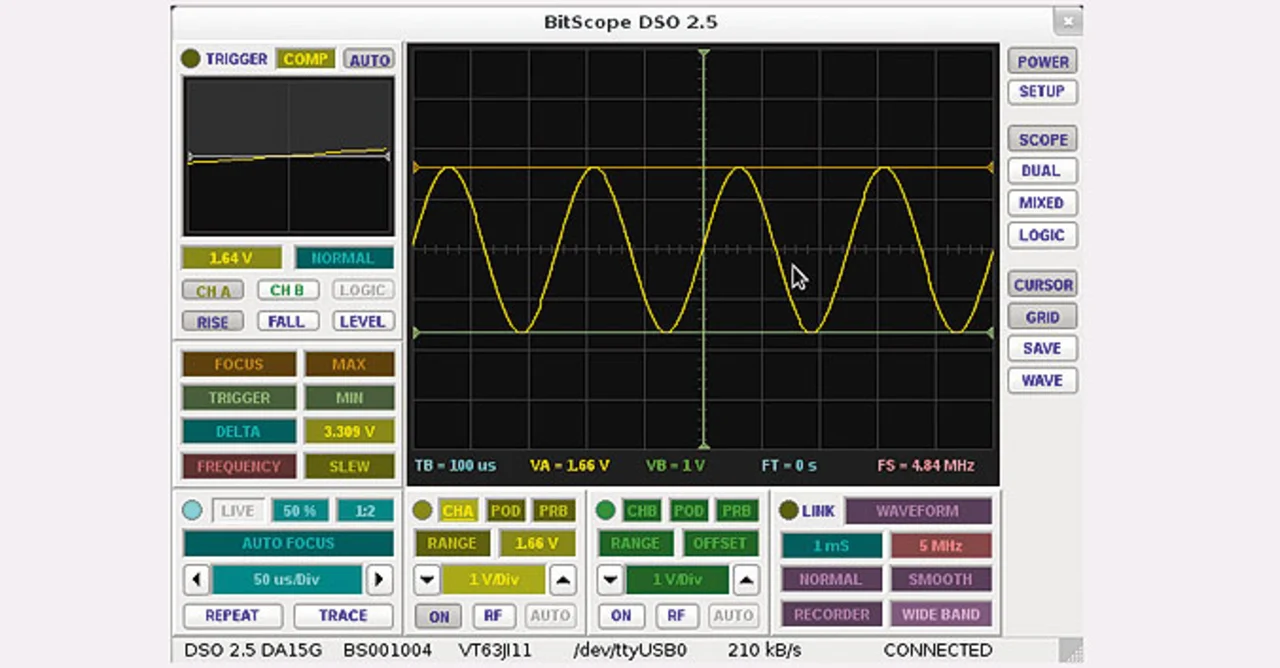Click the 1 mS field in the LINK panel
Image resolution: width=1280 pixels, height=668 pixels.
[832, 546]
